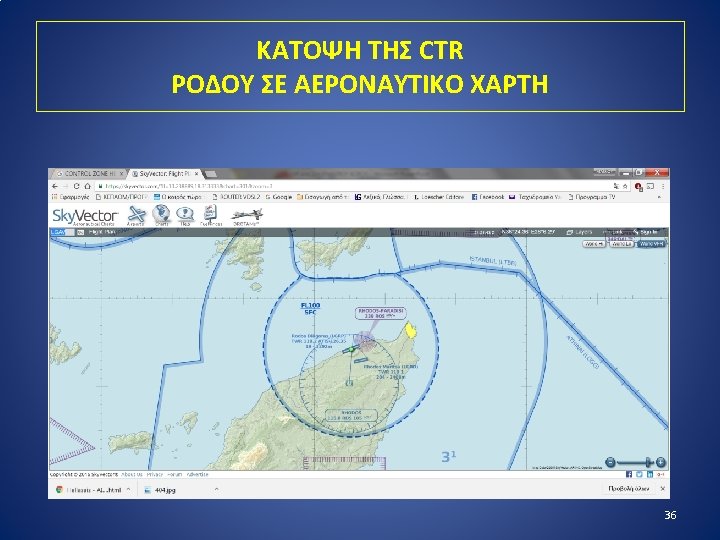Image resolution: width=720 pixels, height=540 pixels.
Task: Click the red extension icon in toolbar
Action: (x=638, y=186)
